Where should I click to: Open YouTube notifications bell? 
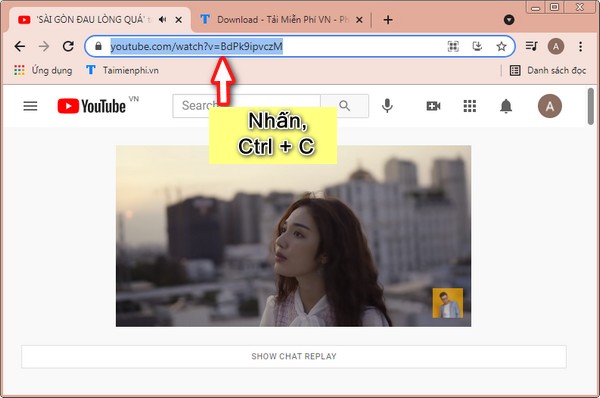506,106
